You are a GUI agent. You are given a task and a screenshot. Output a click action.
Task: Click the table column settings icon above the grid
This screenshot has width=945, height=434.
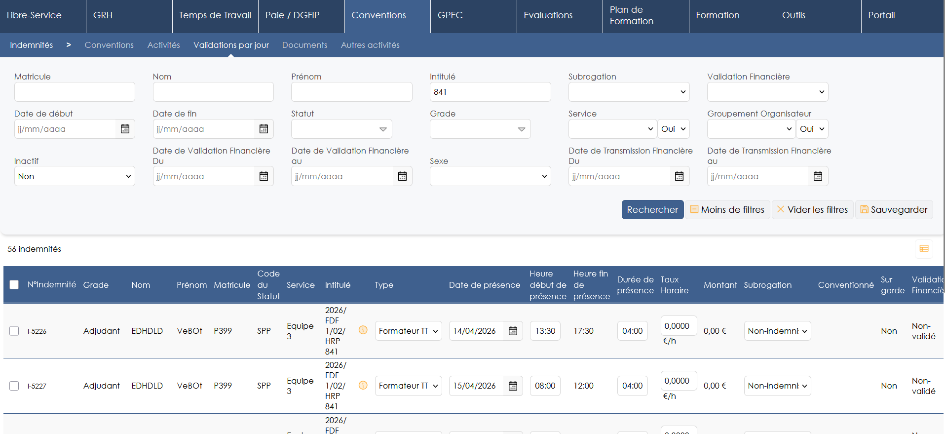coord(923,248)
